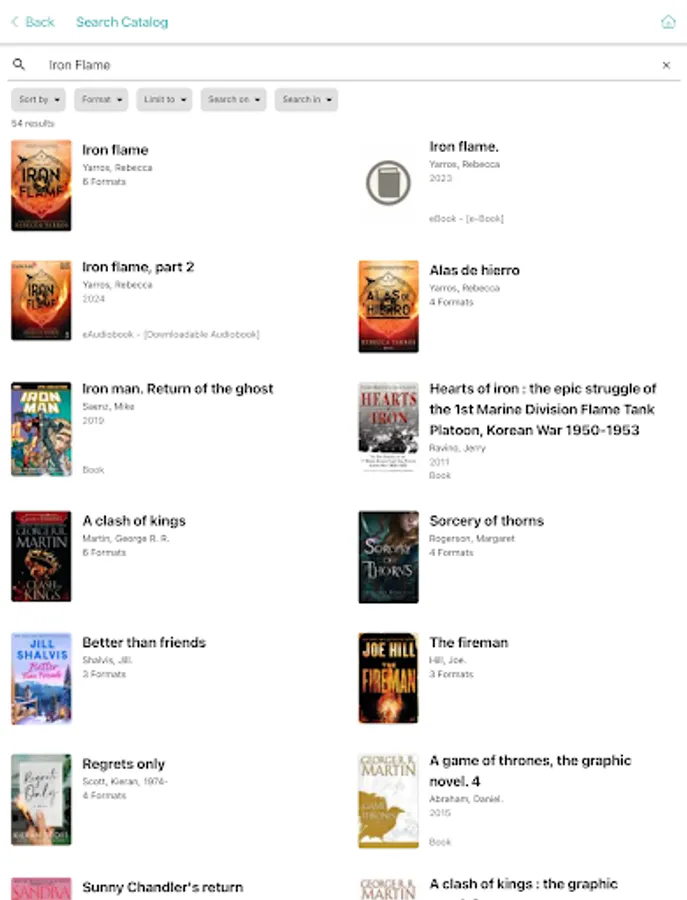
Task: Select the Search Catalog header link
Action: click(x=122, y=22)
